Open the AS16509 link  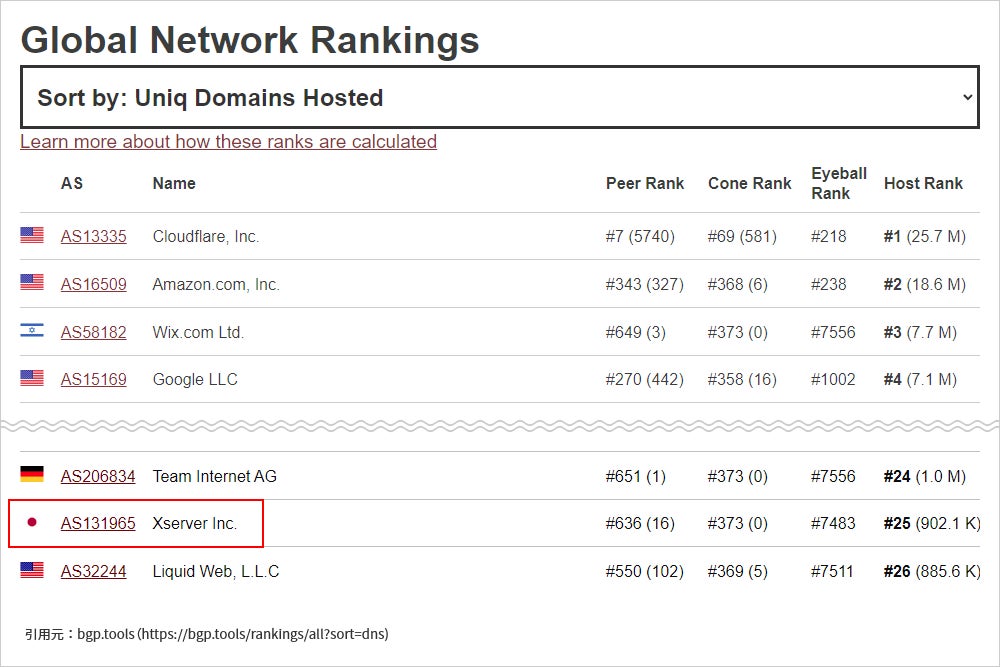click(94, 284)
